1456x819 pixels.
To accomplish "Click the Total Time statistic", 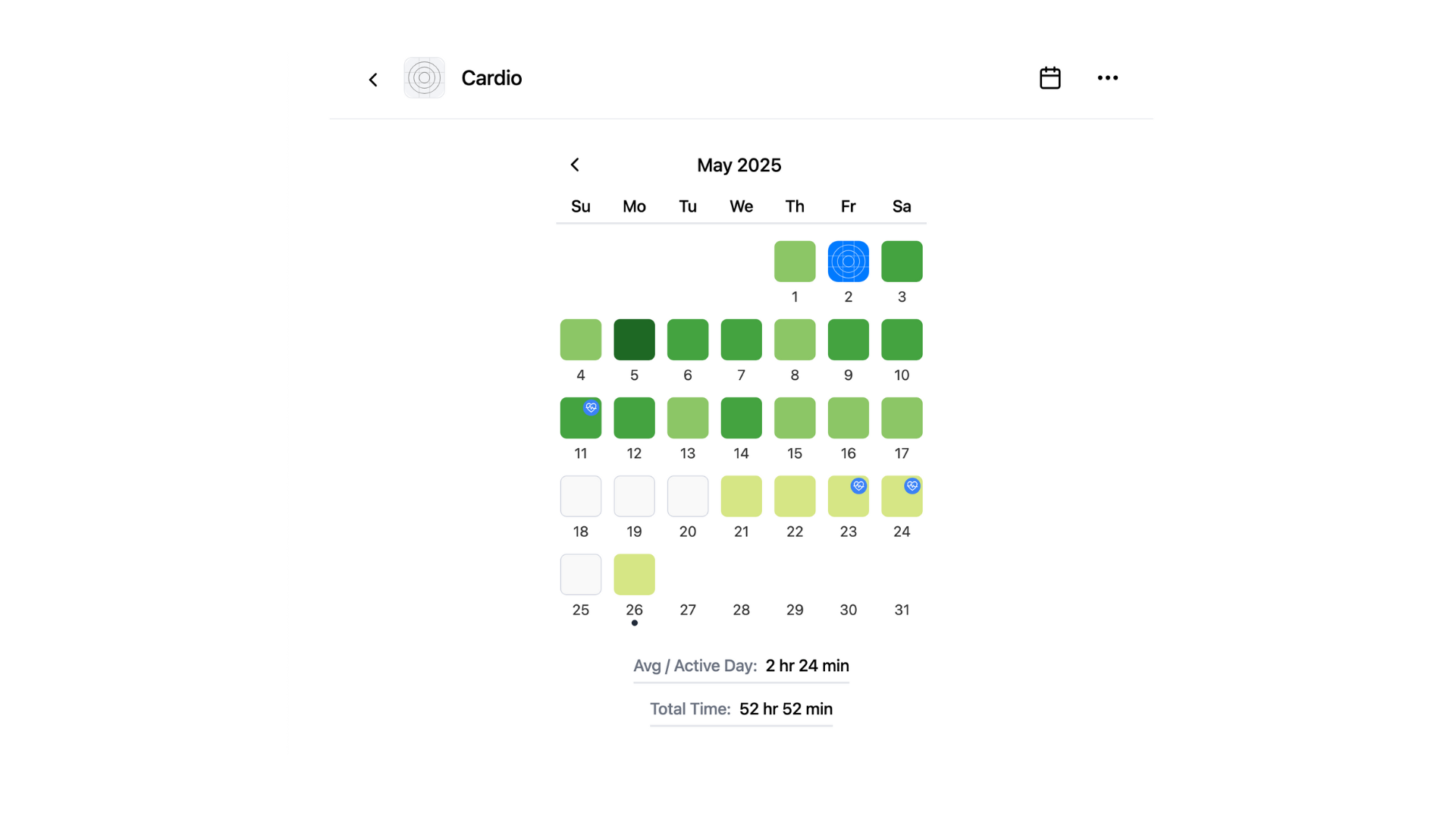I will click(x=741, y=709).
